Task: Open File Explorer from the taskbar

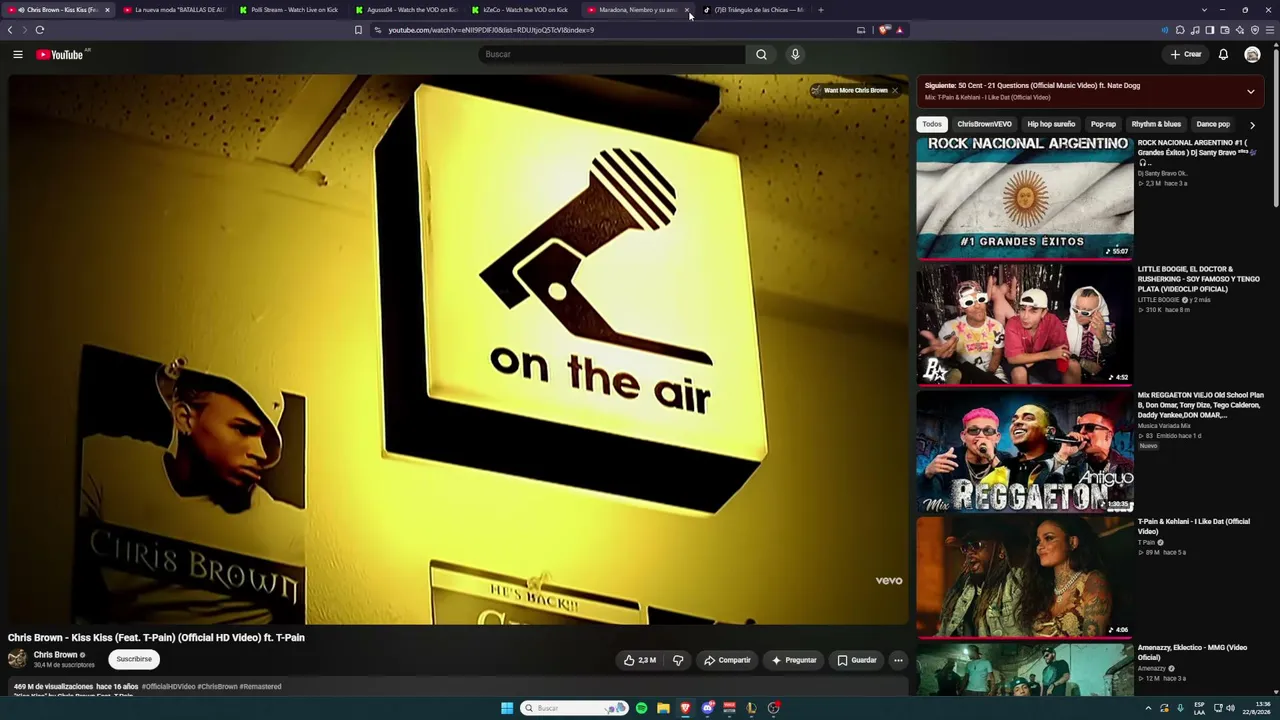Action: [x=663, y=708]
